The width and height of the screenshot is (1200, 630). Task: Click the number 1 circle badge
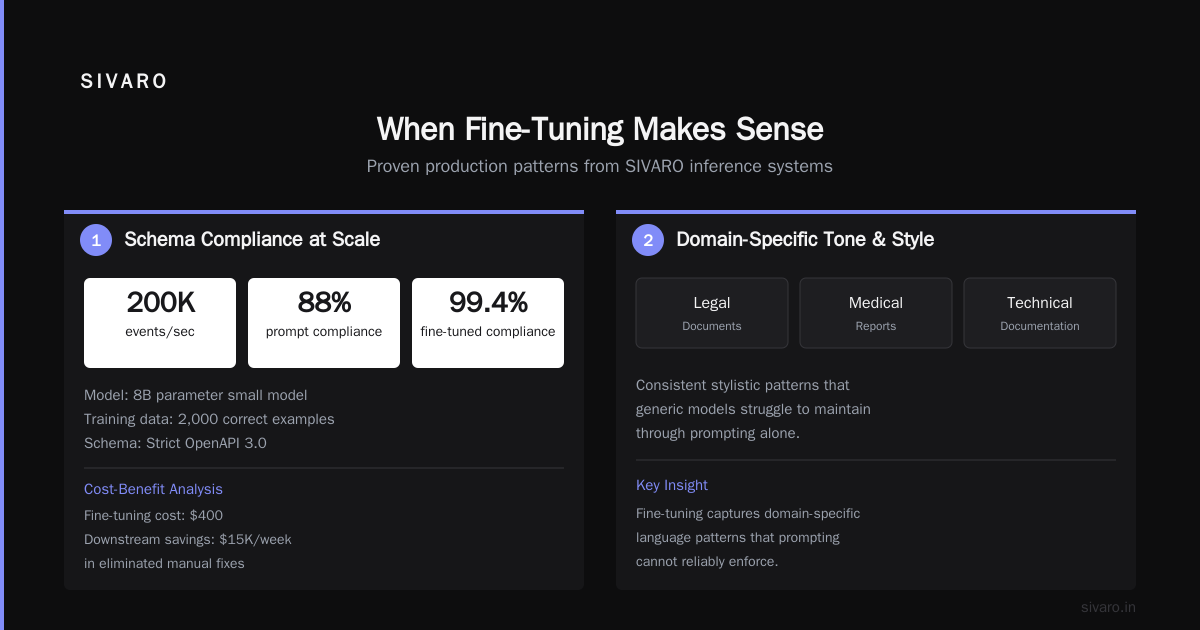tap(96, 240)
